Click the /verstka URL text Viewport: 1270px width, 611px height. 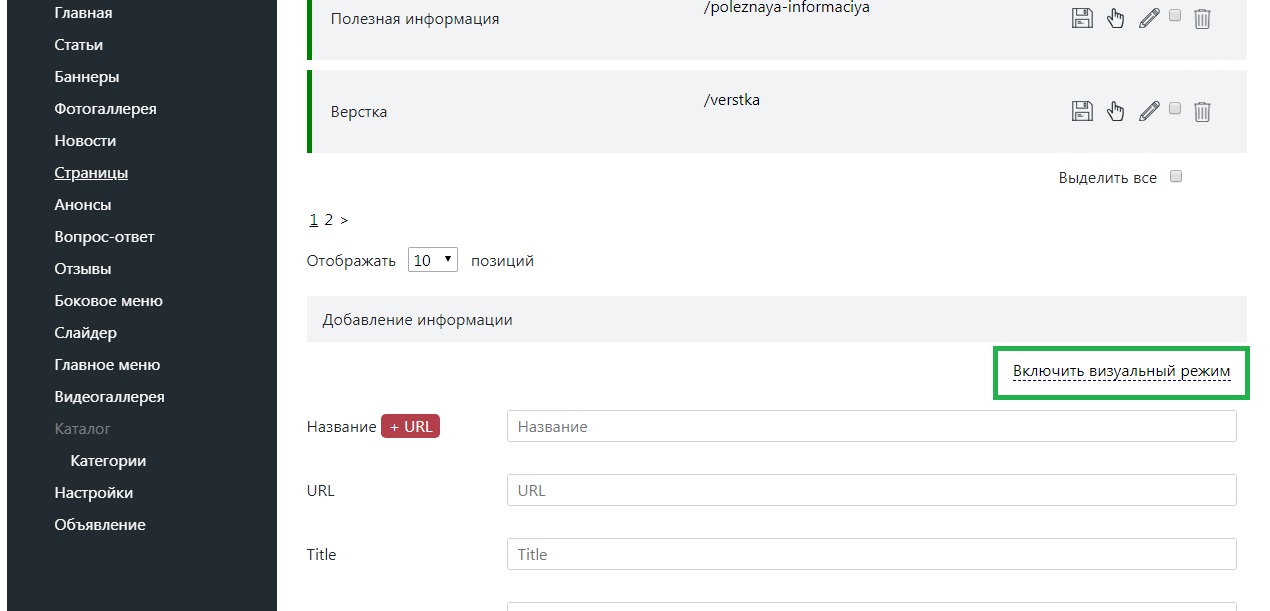pos(732,99)
